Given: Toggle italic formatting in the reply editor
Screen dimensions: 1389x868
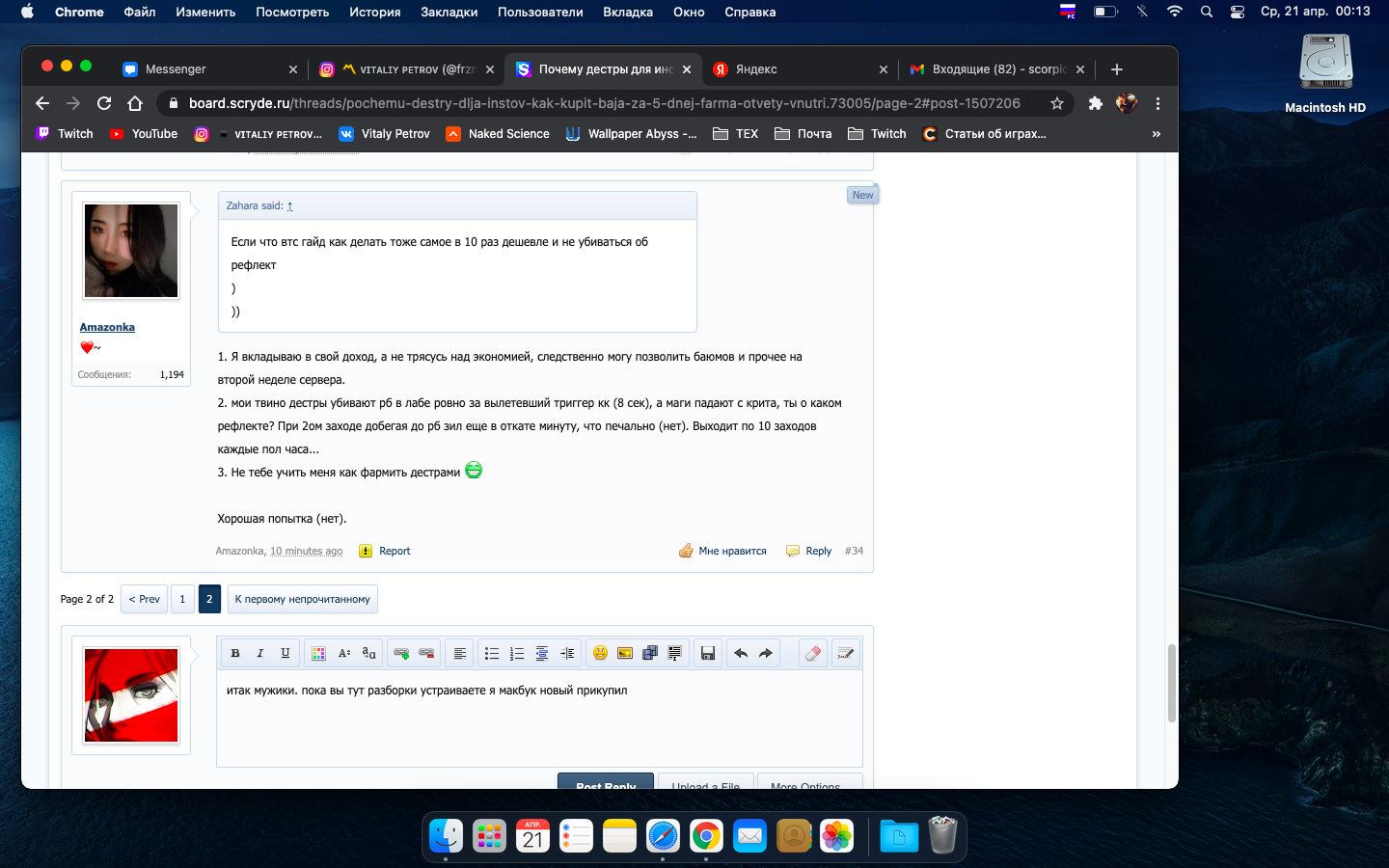Looking at the screenshot, I should click(260, 653).
